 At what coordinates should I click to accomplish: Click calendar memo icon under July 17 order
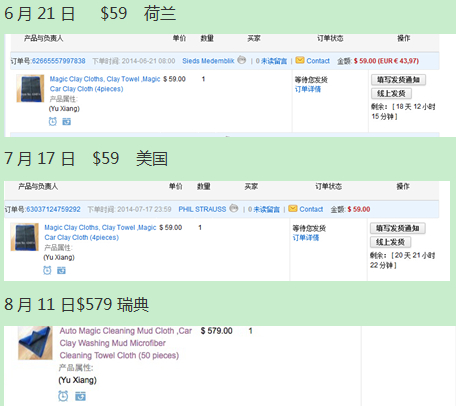click(61, 270)
